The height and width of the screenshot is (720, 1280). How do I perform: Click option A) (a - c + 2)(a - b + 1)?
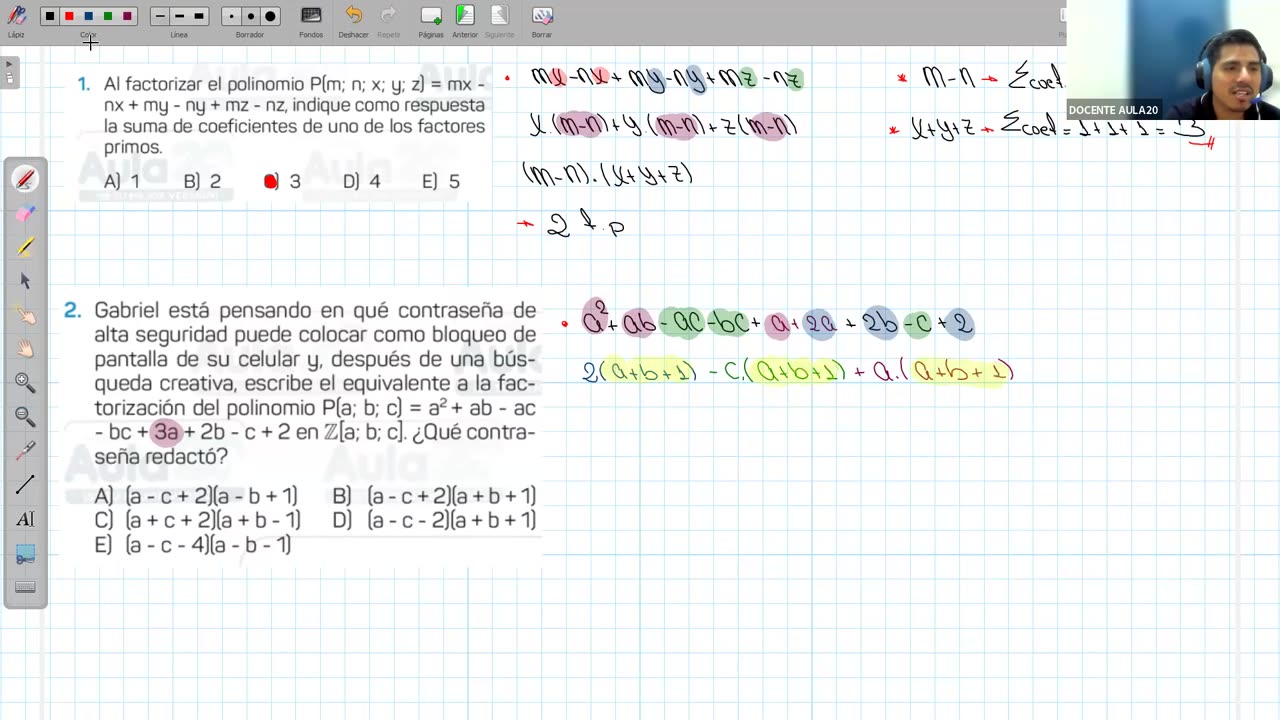(196, 496)
